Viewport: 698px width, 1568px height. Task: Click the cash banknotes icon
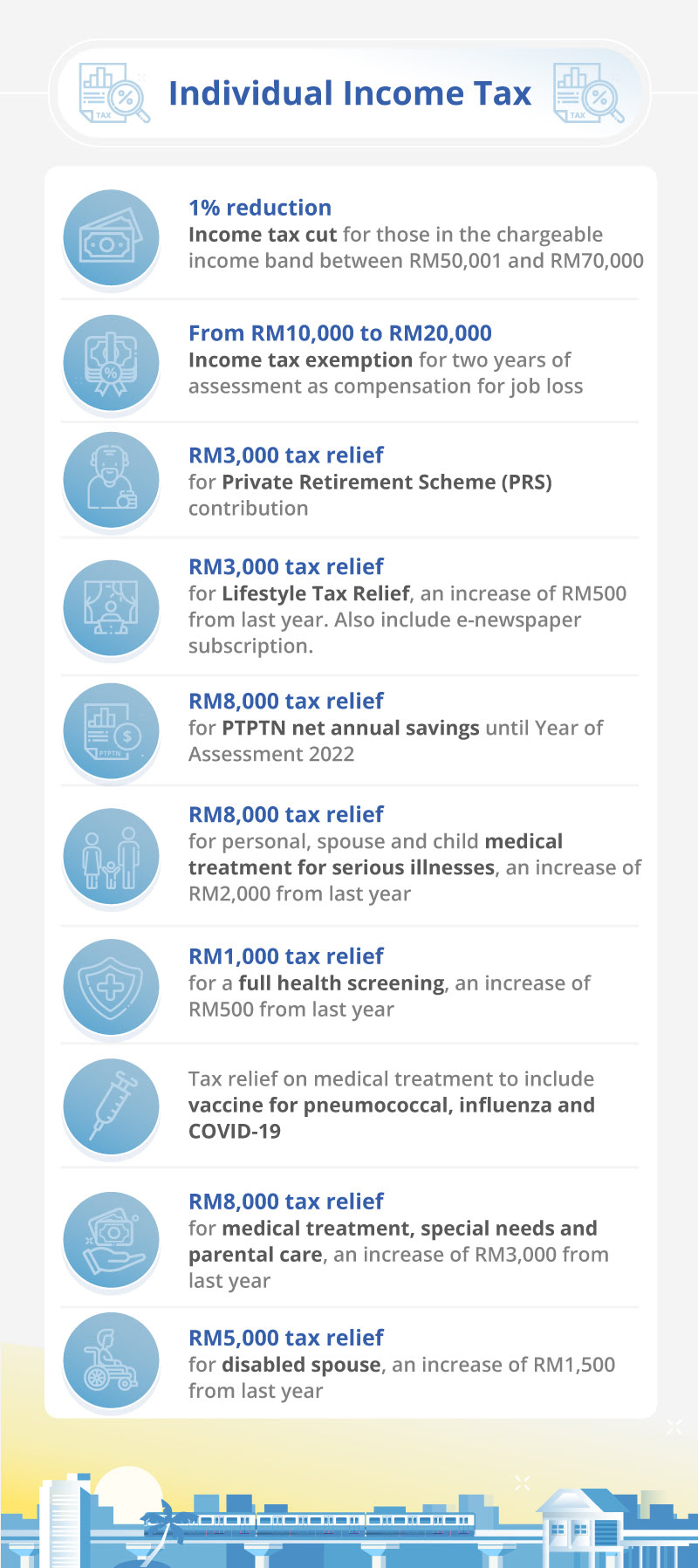(x=111, y=237)
